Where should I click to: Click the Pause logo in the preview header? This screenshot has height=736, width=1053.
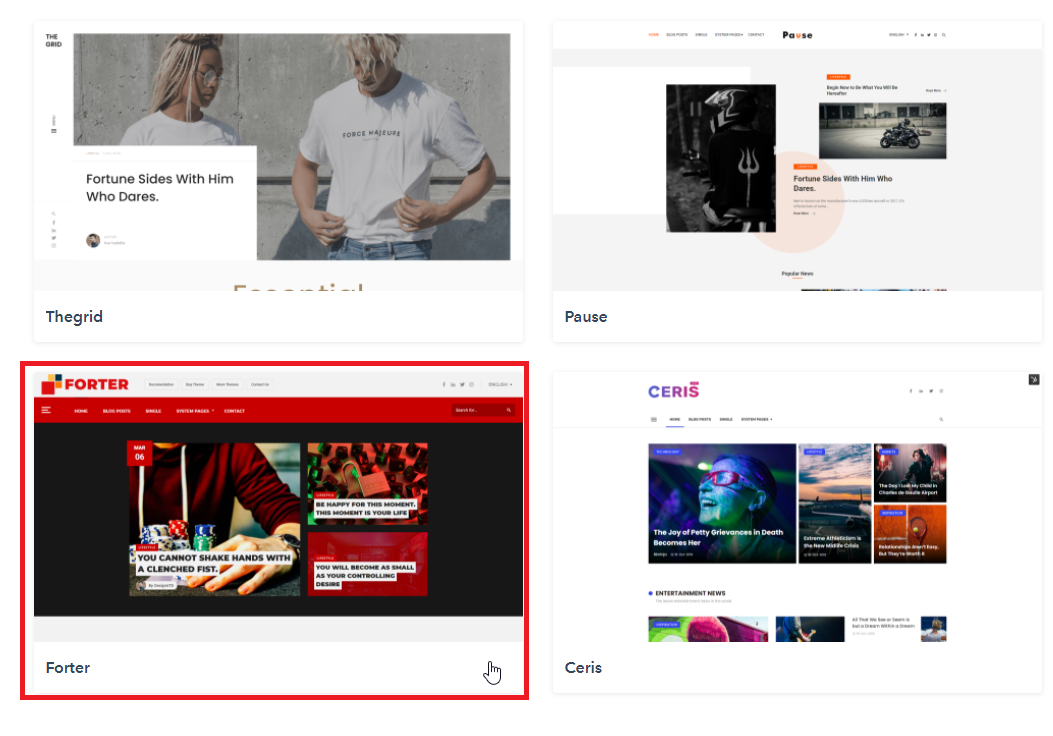point(797,35)
